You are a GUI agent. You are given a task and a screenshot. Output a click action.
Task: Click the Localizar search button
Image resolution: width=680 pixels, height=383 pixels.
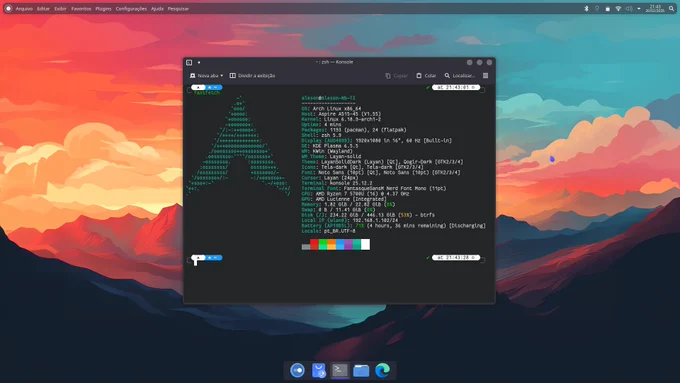click(460, 75)
